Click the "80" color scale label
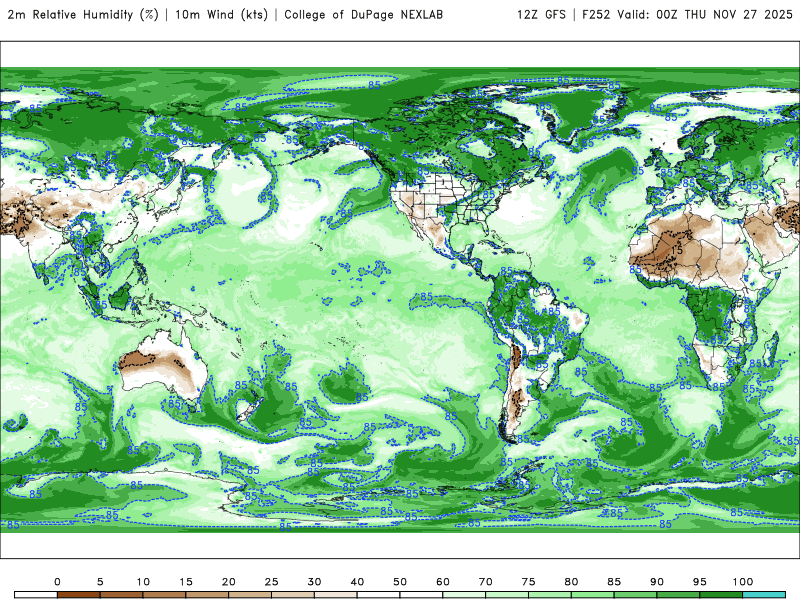Screen dimensions: 800x600 [571, 582]
